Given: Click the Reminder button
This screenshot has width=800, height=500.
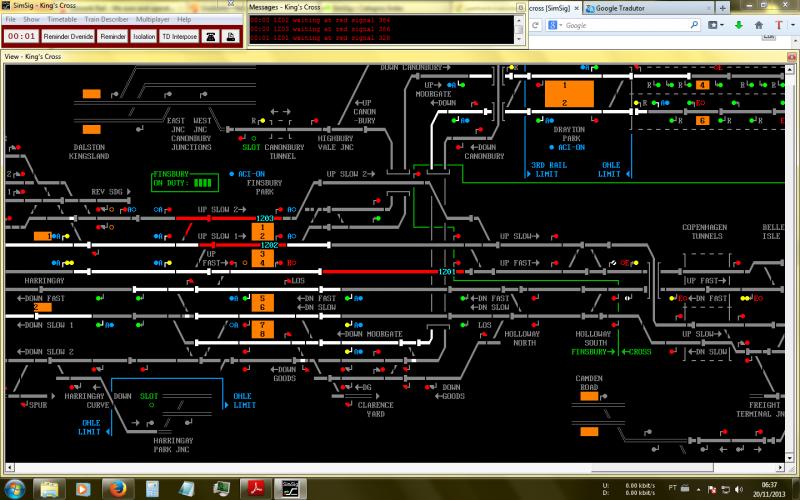Looking at the screenshot, I should (x=113, y=37).
